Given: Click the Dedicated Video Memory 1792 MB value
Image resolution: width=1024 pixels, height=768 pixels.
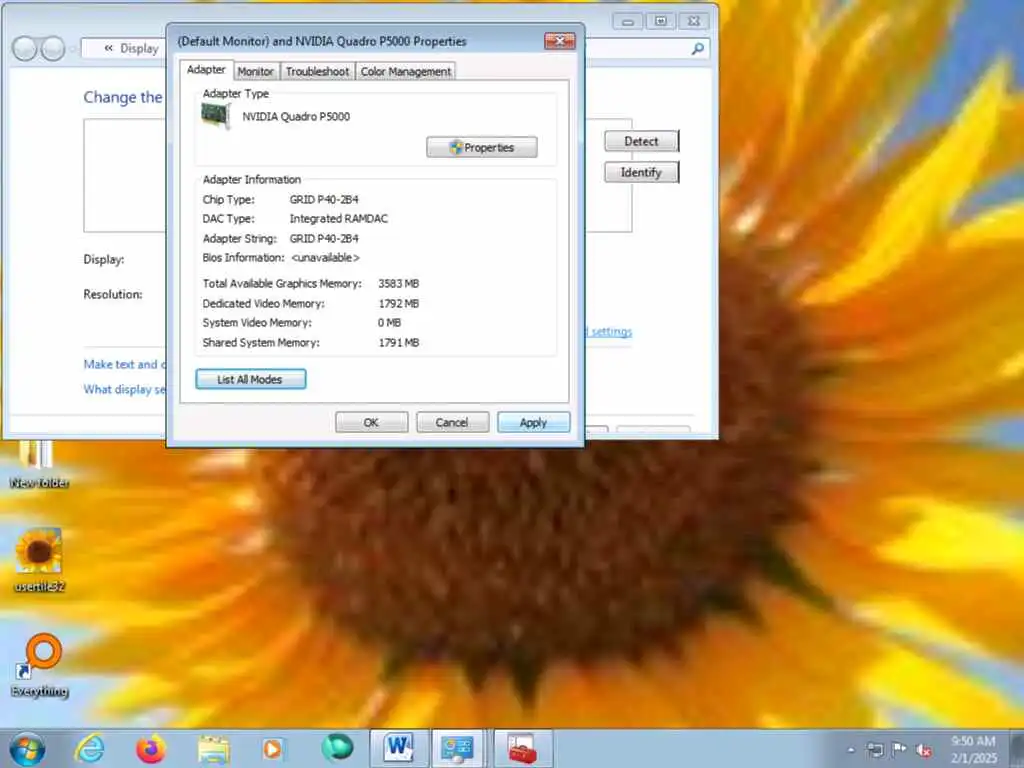Looking at the screenshot, I should coord(399,304).
